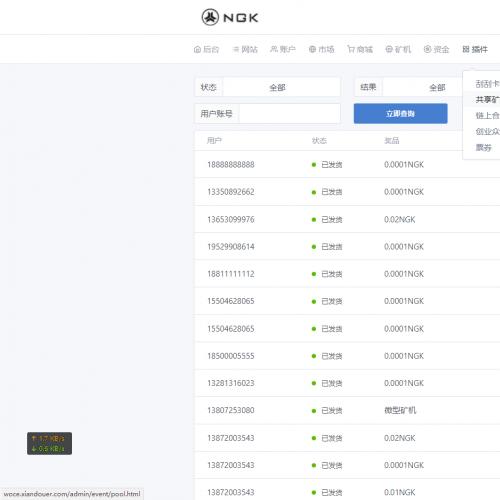Open the 矿机 menu
The width and height of the screenshot is (500, 500).
click(398, 49)
